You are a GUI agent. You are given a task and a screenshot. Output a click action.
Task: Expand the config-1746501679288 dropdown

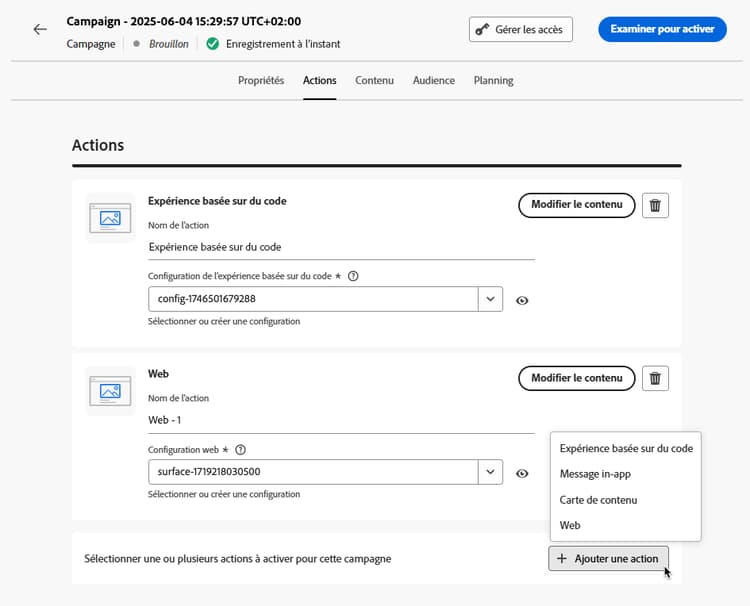click(490, 300)
